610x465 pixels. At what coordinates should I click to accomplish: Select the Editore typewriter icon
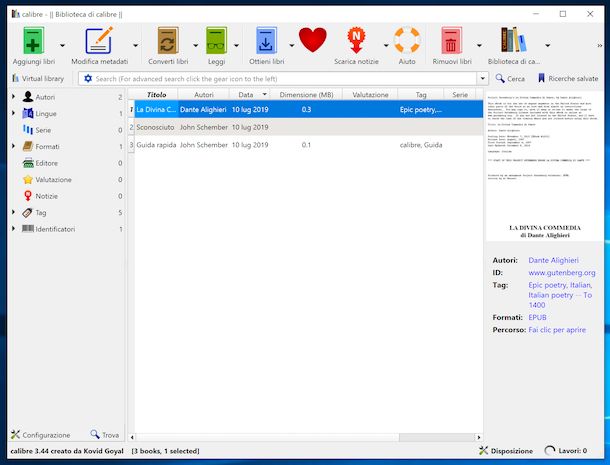point(28,163)
